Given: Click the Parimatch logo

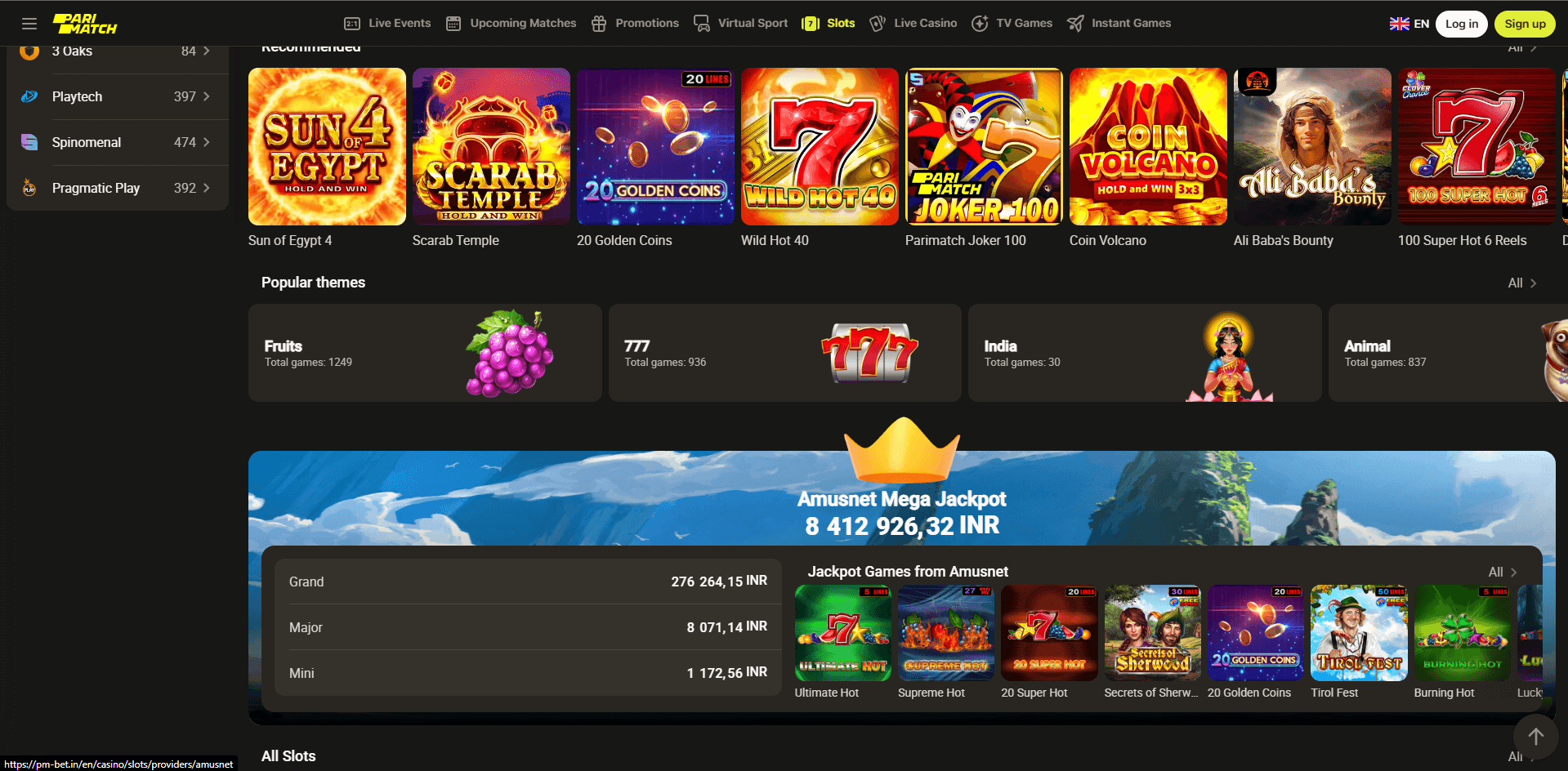Looking at the screenshot, I should pyautogui.click(x=85, y=24).
